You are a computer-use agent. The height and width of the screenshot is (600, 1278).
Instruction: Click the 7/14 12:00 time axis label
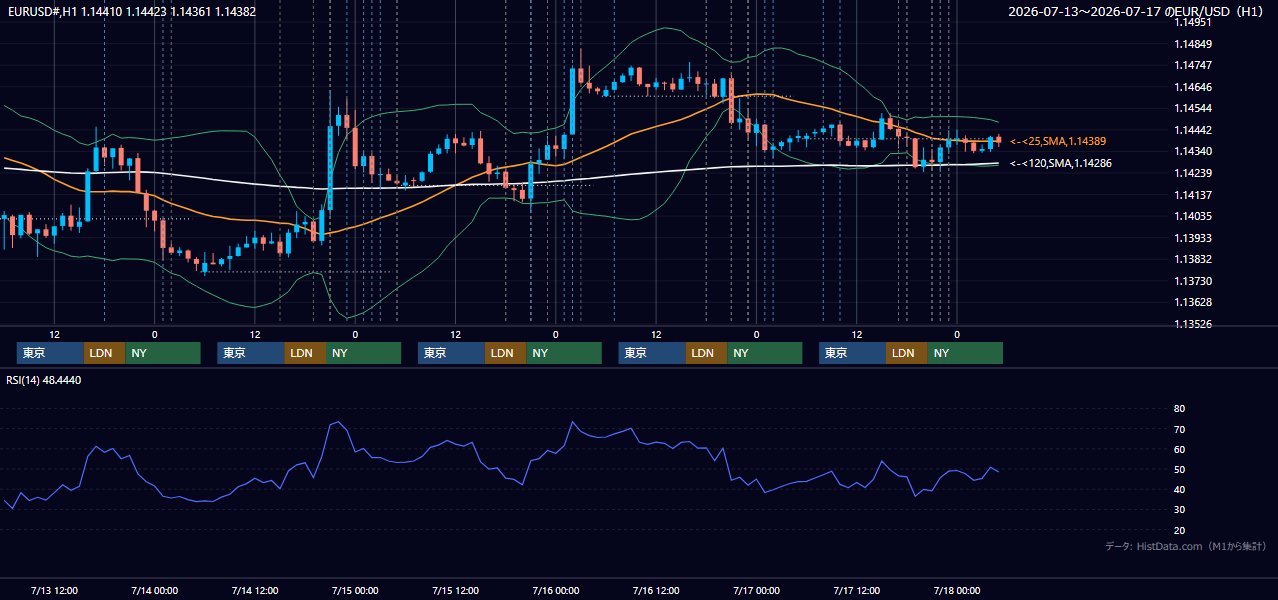coord(255,590)
